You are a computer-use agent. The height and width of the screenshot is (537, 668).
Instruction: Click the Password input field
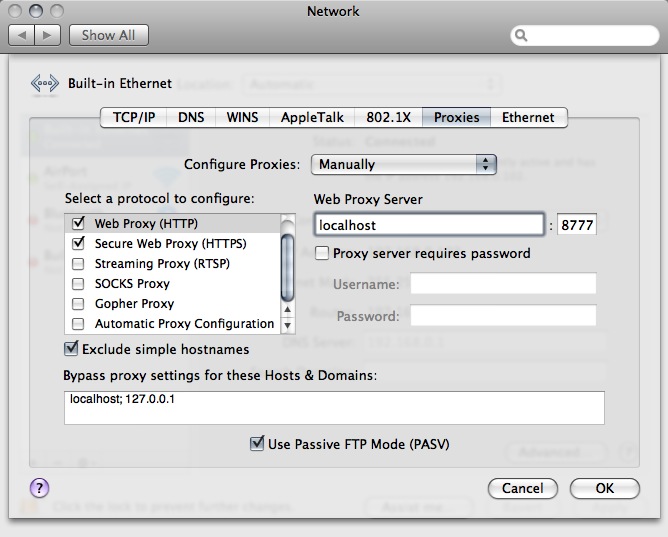point(503,316)
